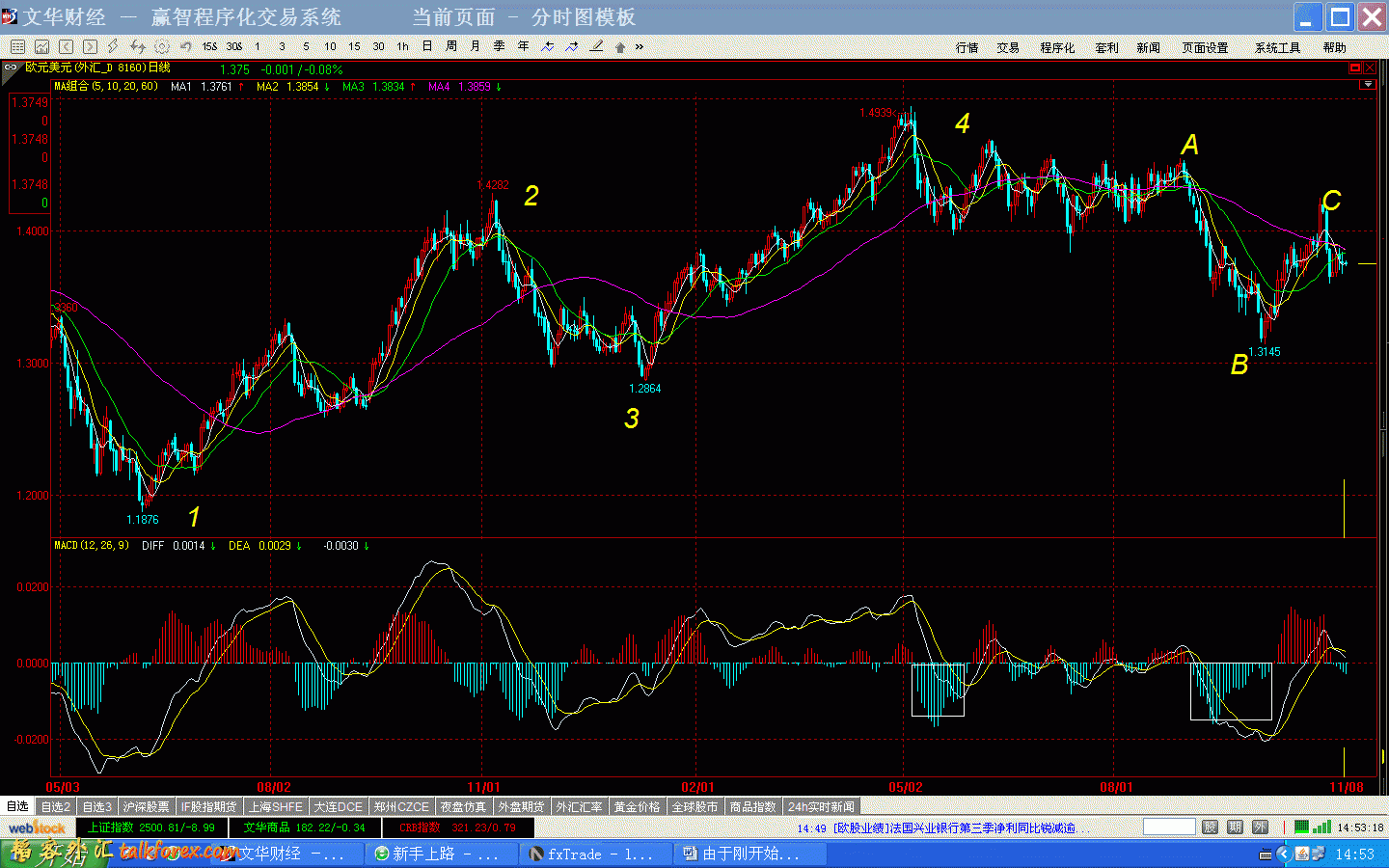The image size is (1389, 868).
Task: Close the chart panel with red X
Action: (x=1369, y=68)
